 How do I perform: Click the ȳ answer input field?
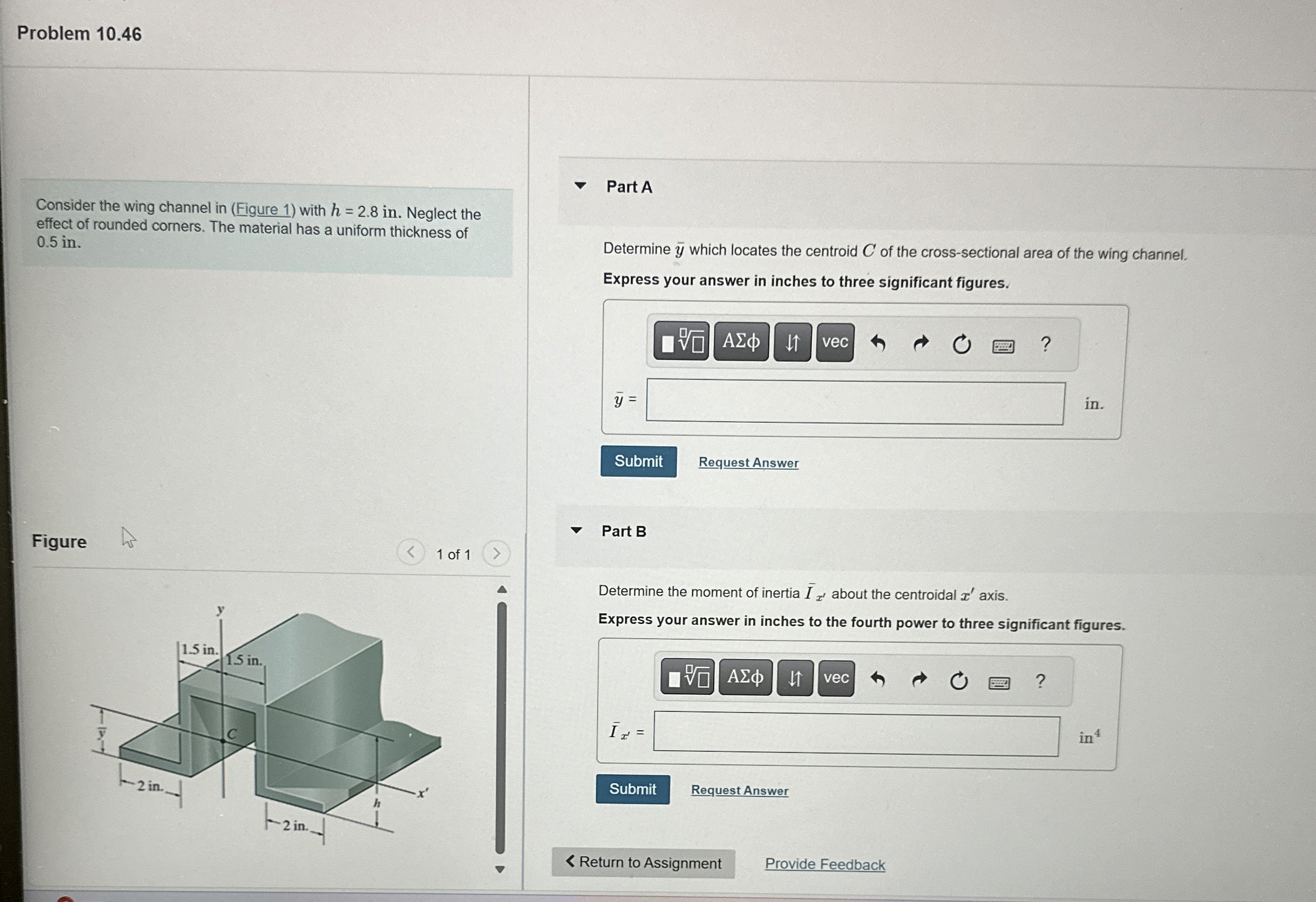[854, 402]
